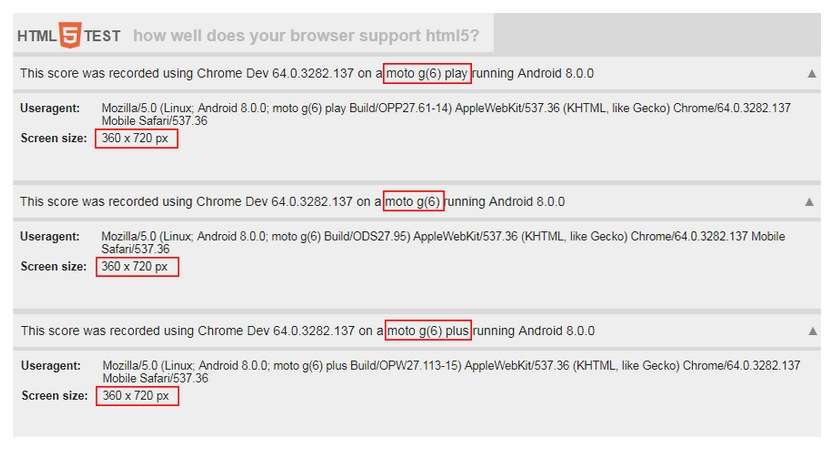
Task: Click the ODS27.95 build useragent string
Action: click(443, 242)
